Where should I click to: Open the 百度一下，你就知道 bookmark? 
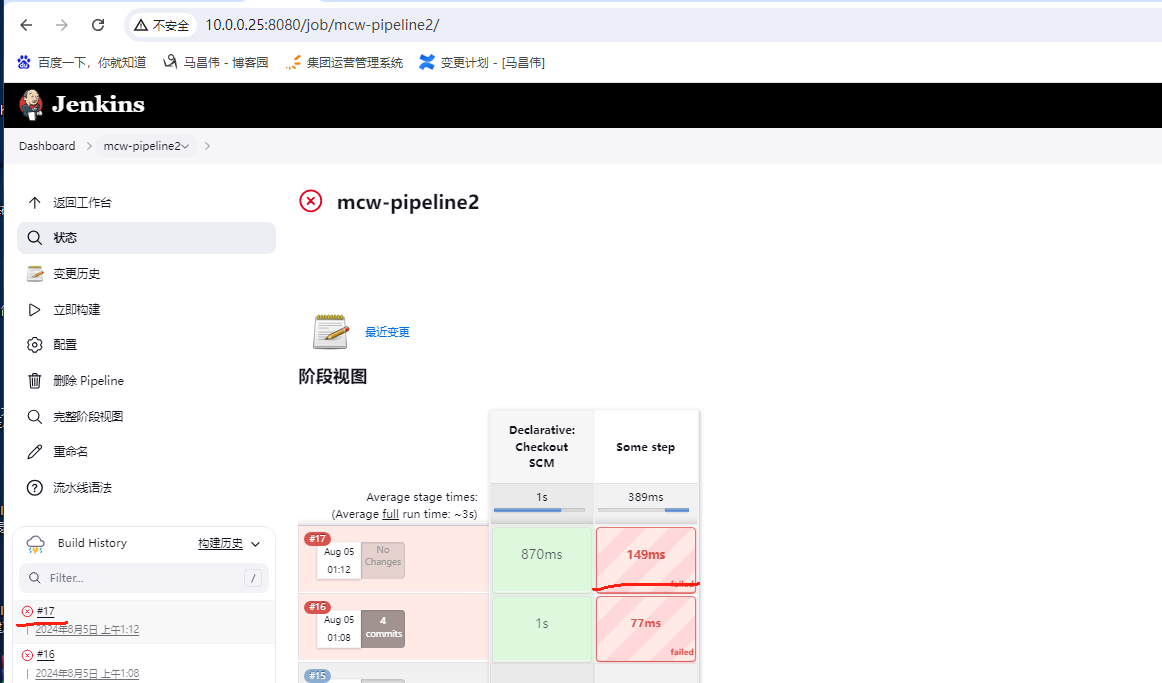pos(82,63)
